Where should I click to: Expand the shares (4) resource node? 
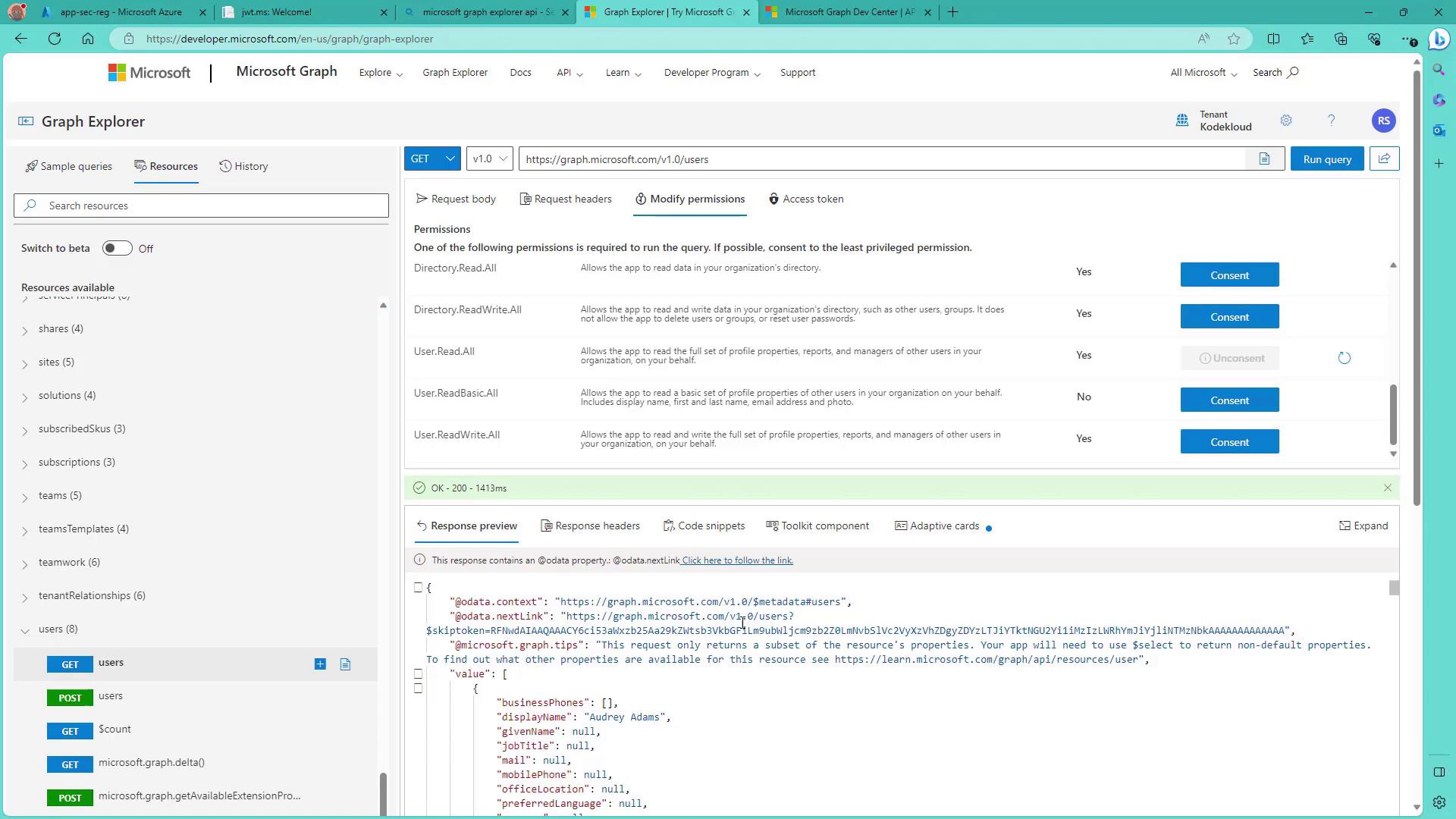point(24,330)
